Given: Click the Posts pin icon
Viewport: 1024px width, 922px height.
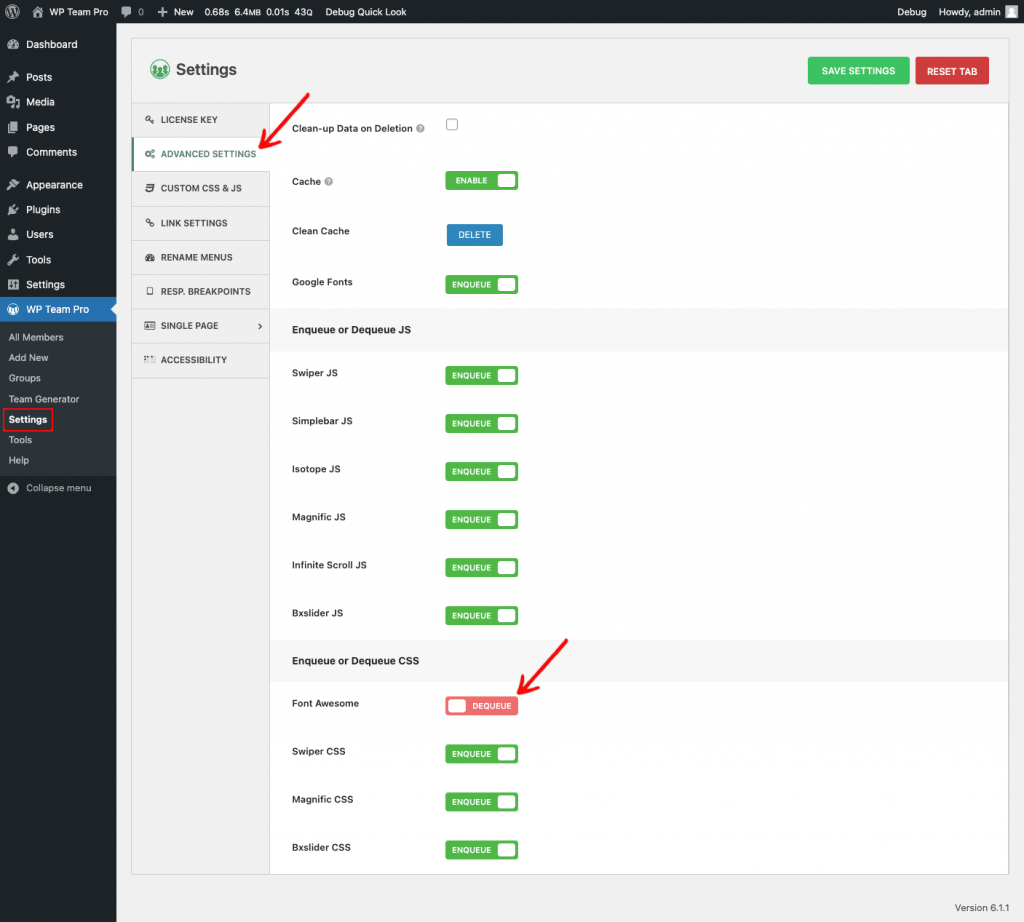Looking at the screenshot, I should coord(13,77).
